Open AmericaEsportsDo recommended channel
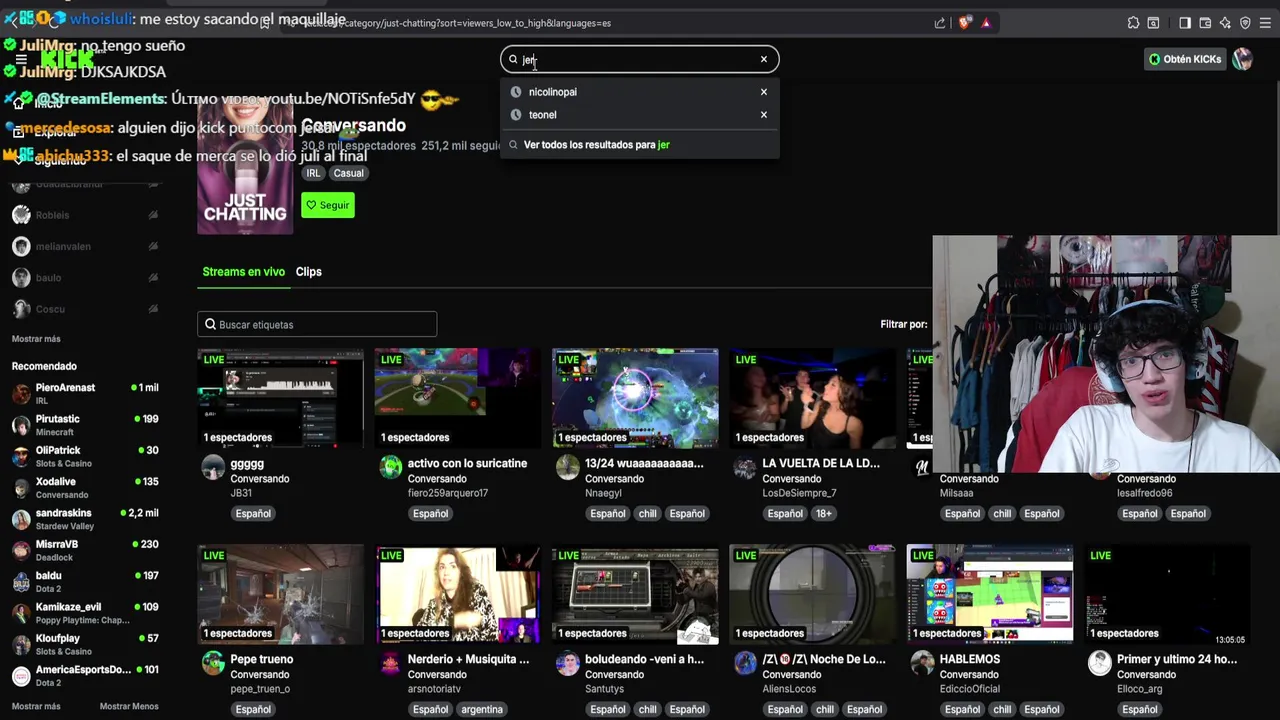This screenshot has height=720, width=1280. point(85,675)
